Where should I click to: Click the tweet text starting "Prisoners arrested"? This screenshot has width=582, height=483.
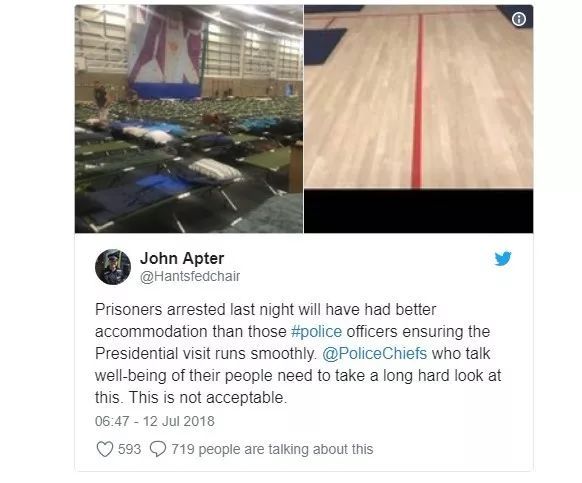tap(298, 353)
